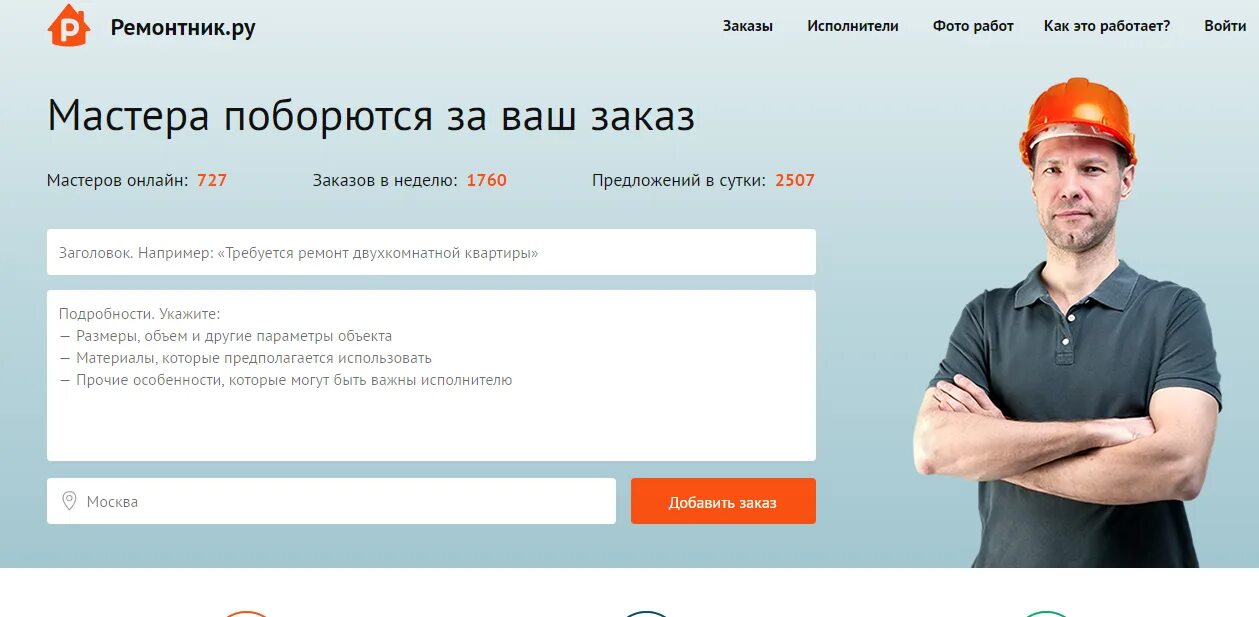This screenshot has height=617, width=1259.
Task: Focus the Заголовок order title field
Action: pyautogui.click(x=431, y=252)
